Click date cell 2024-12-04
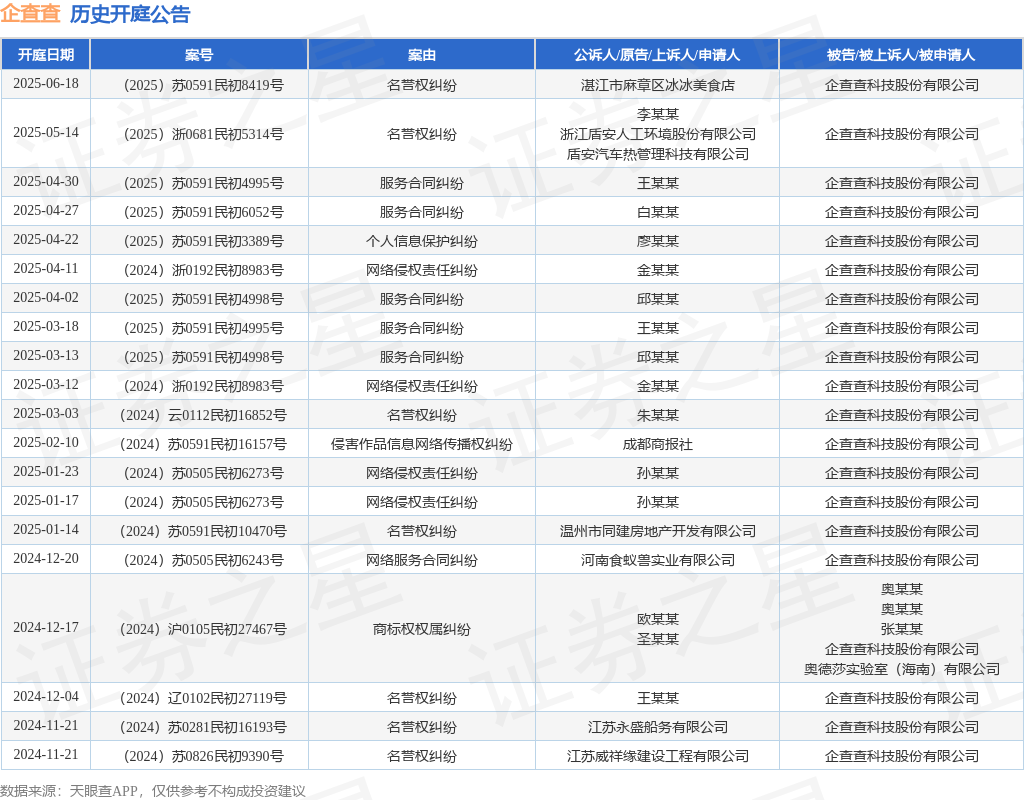This screenshot has height=800, width=1024. point(46,696)
